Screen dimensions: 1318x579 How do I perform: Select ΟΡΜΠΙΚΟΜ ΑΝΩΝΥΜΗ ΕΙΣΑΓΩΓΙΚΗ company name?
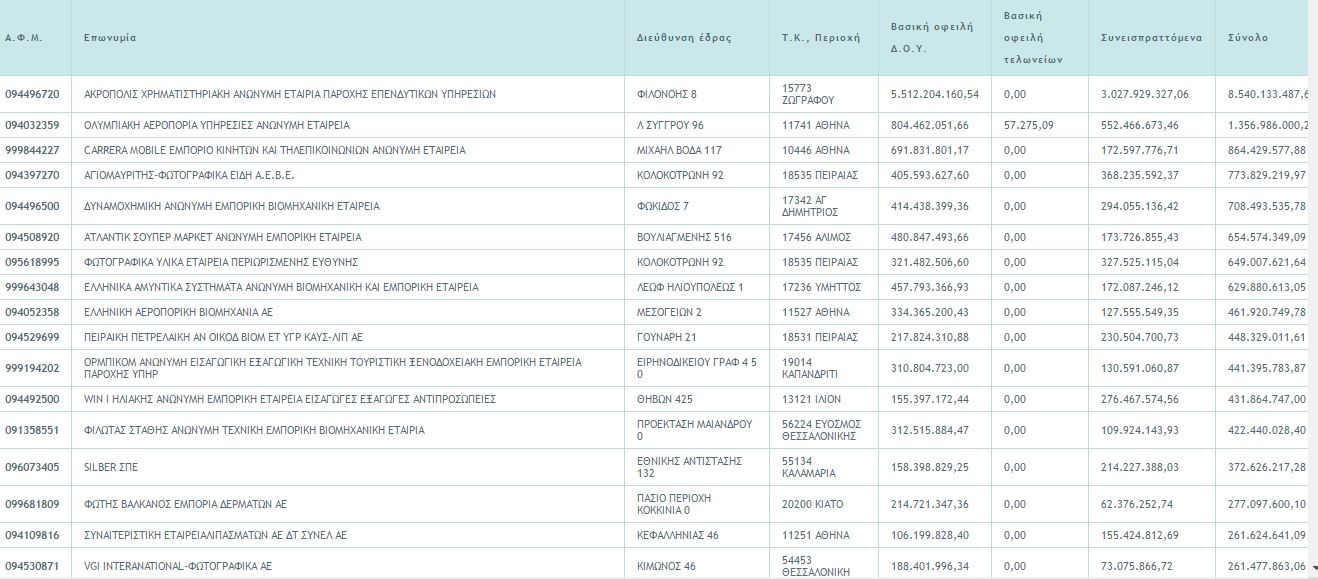[333, 368]
